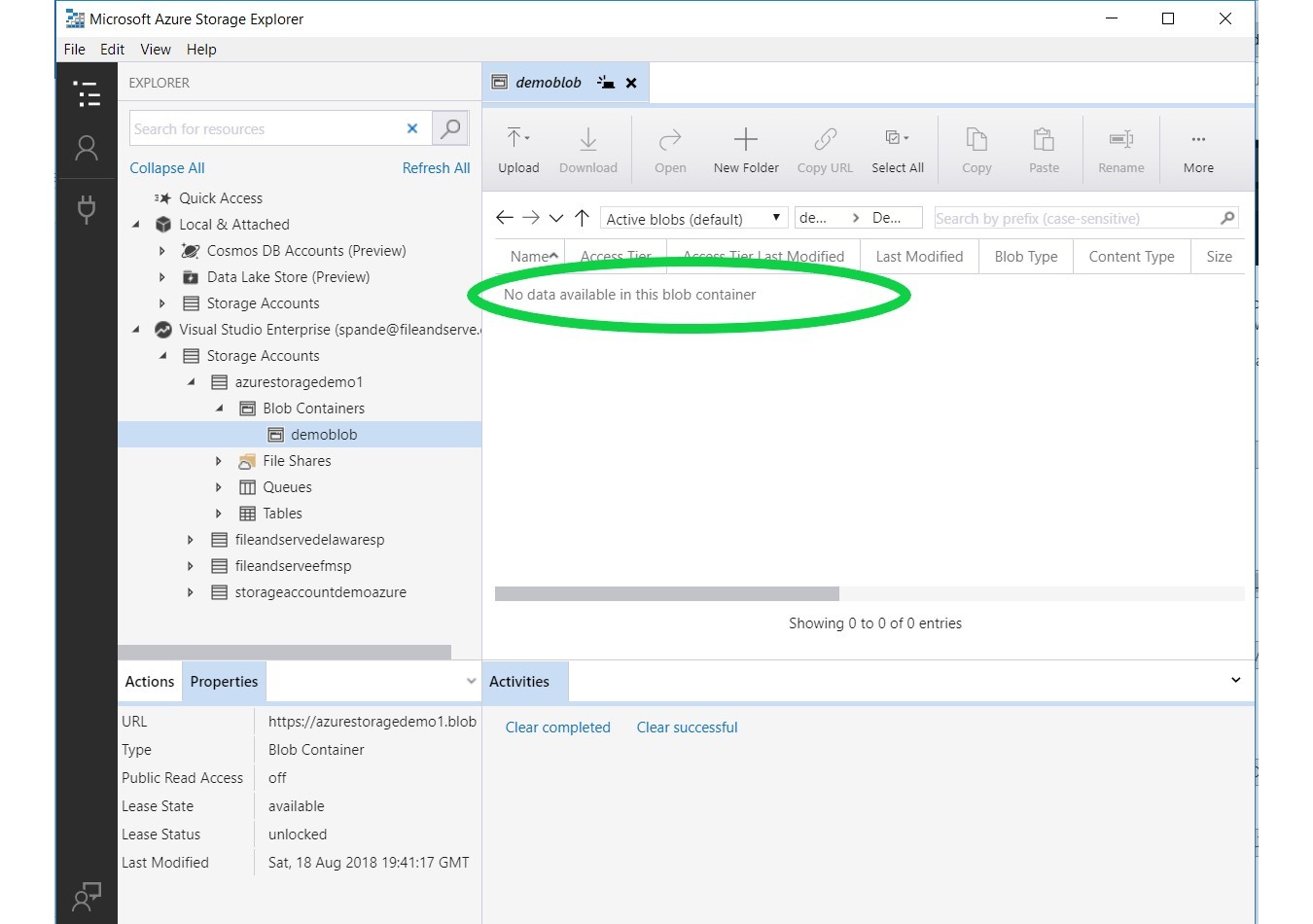This screenshot has width=1313, height=924.
Task: Collapse the Visual Studio Enterprise subscription node
Action: [136, 330]
